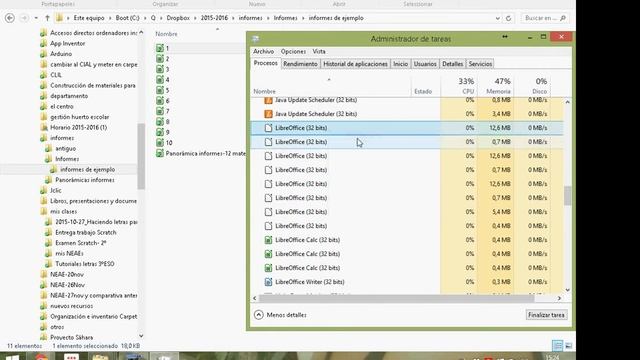This screenshot has height=360, width=640.
Task: Click first Java Update Scheduler icon
Action: pyautogui.click(x=268, y=100)
